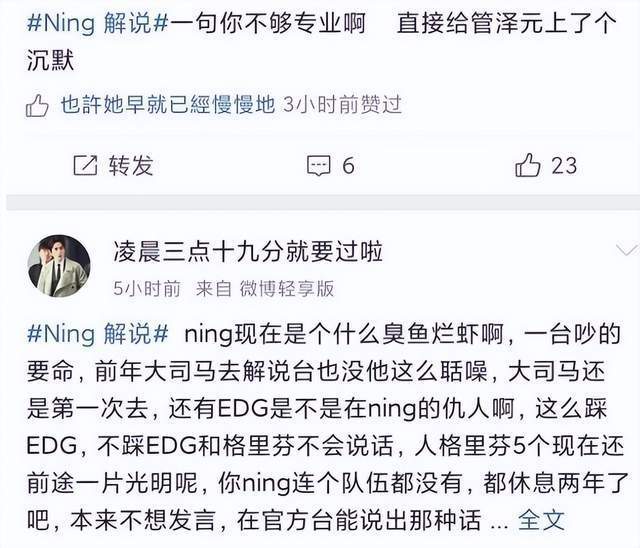640x548 pixels.
Task: Click the small thumbs-up icon beside 也許她早就已經慢慢地
Action: 37,105
